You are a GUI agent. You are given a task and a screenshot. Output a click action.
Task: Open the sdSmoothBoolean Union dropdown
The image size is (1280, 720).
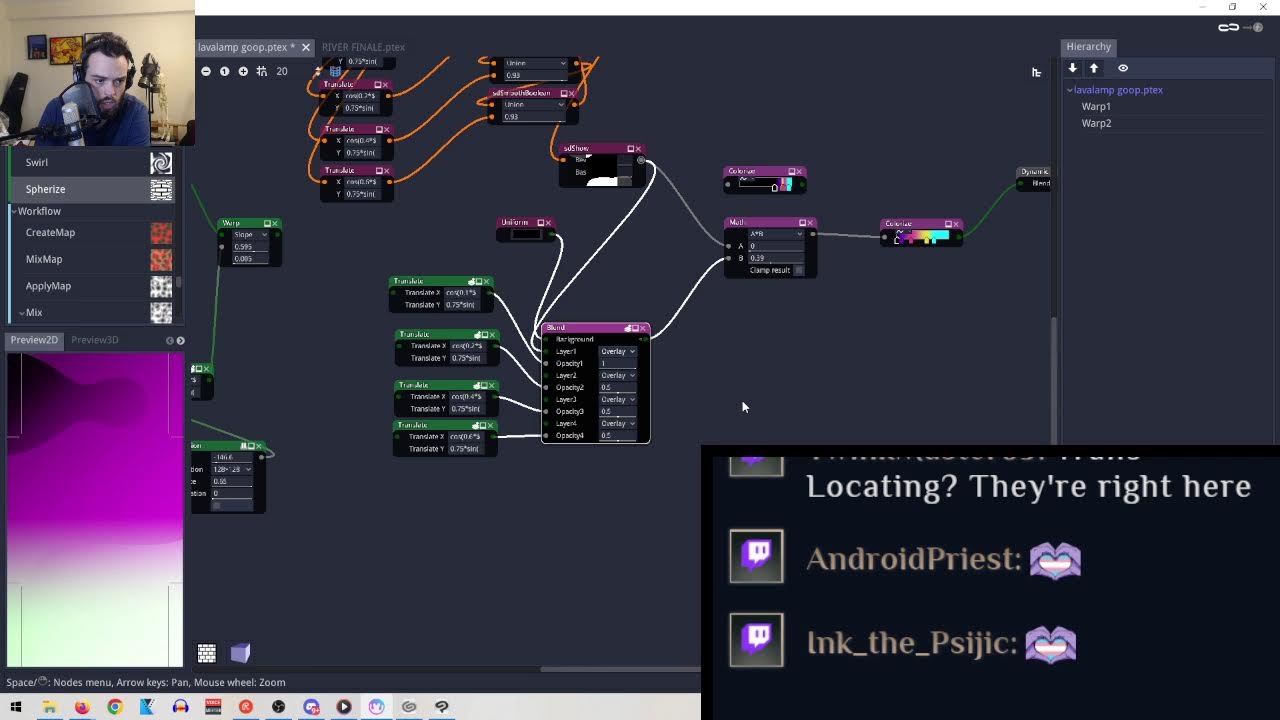(535, 105)
